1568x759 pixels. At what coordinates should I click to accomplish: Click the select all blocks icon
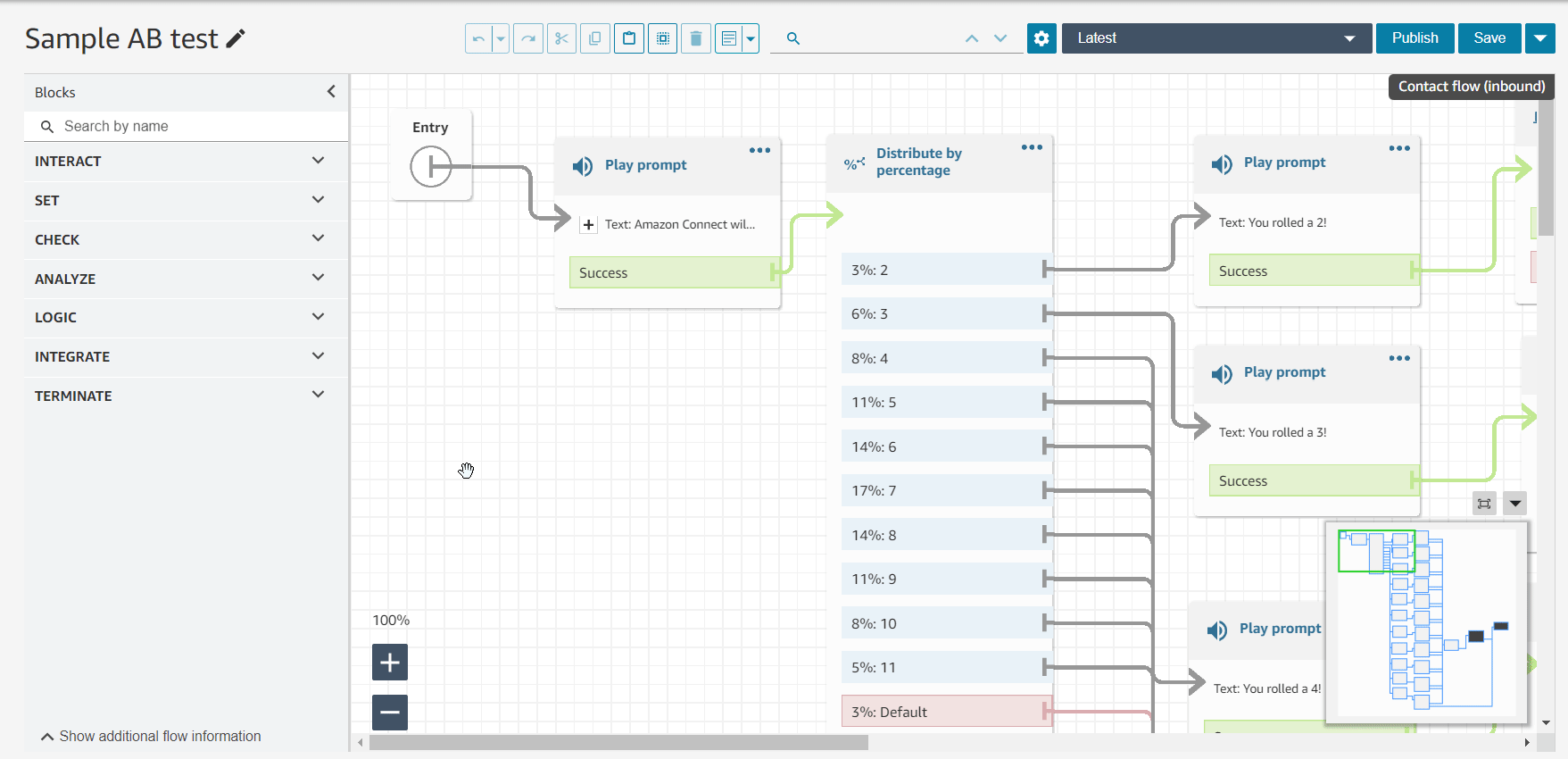[662, 38]
